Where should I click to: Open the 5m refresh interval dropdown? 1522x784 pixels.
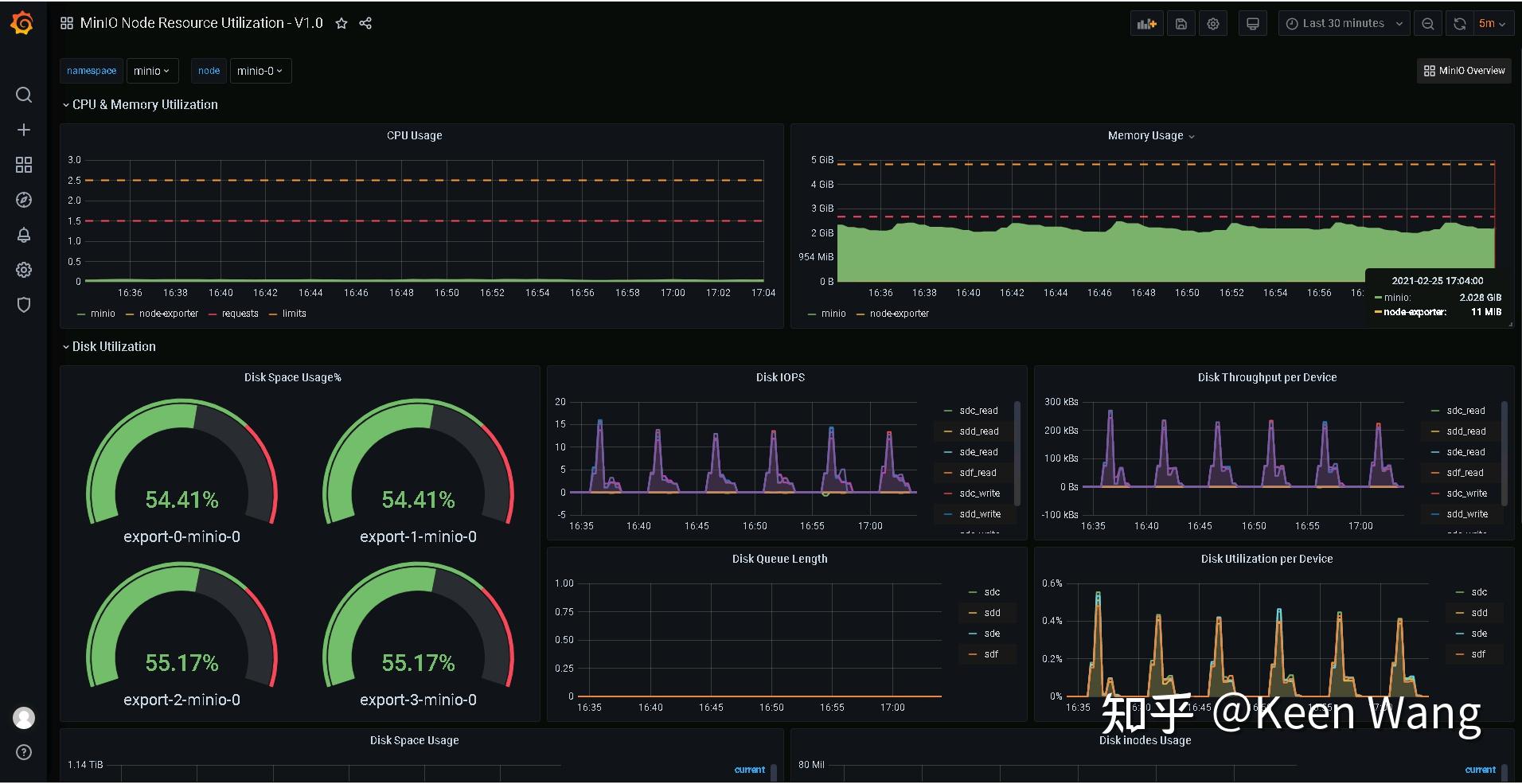click(1492, 24)
